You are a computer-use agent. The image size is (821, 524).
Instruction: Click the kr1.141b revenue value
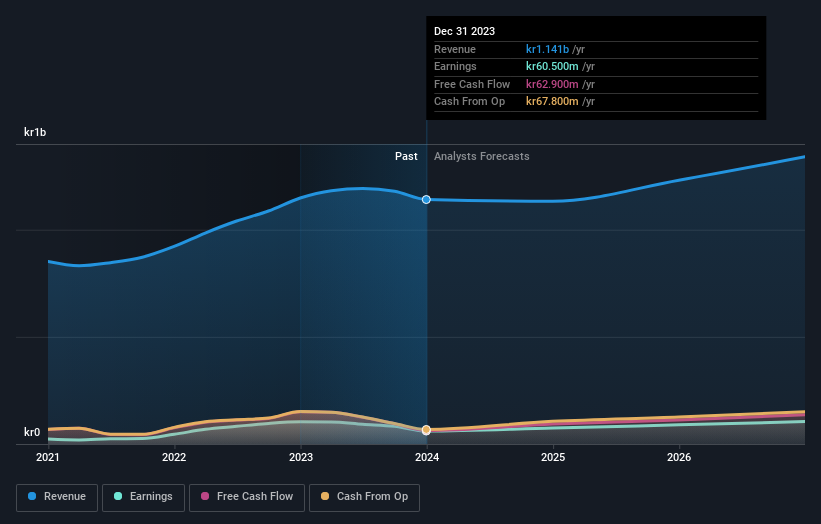pyautogui.click(x=547, y=49)
